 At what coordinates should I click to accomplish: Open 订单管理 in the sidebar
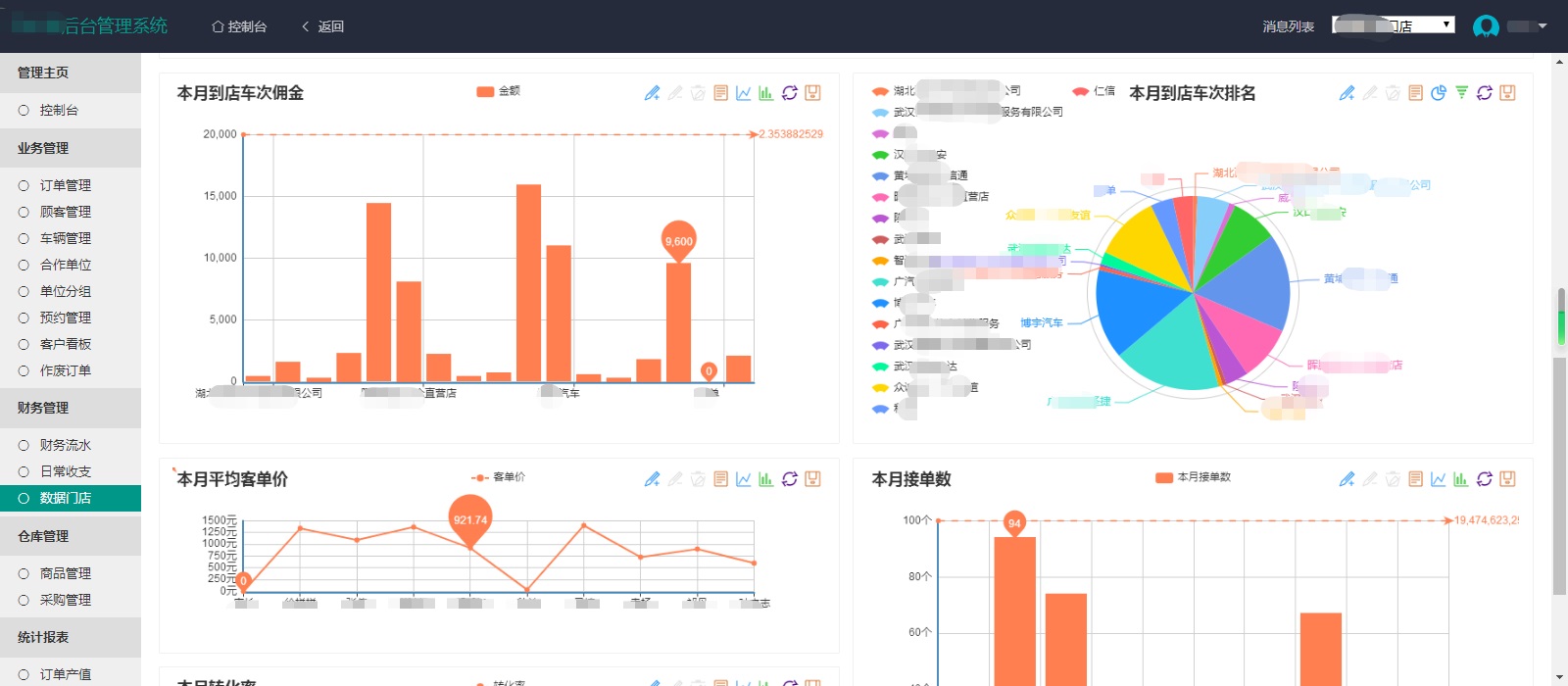(65, 185)
